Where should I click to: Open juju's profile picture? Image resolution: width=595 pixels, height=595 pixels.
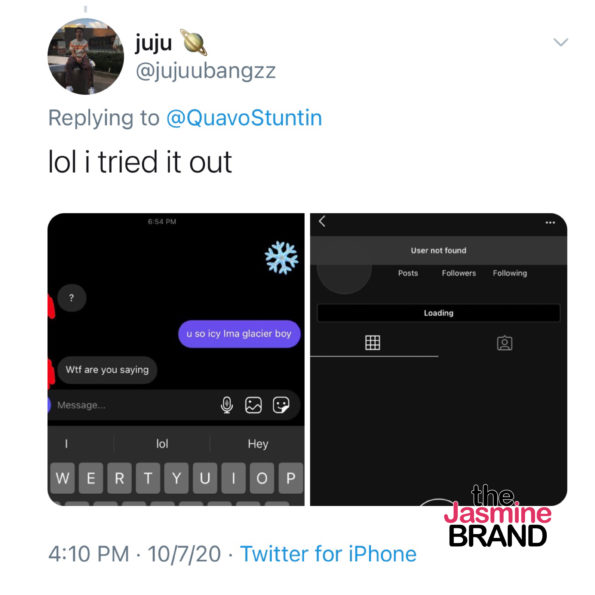(85, 56)
